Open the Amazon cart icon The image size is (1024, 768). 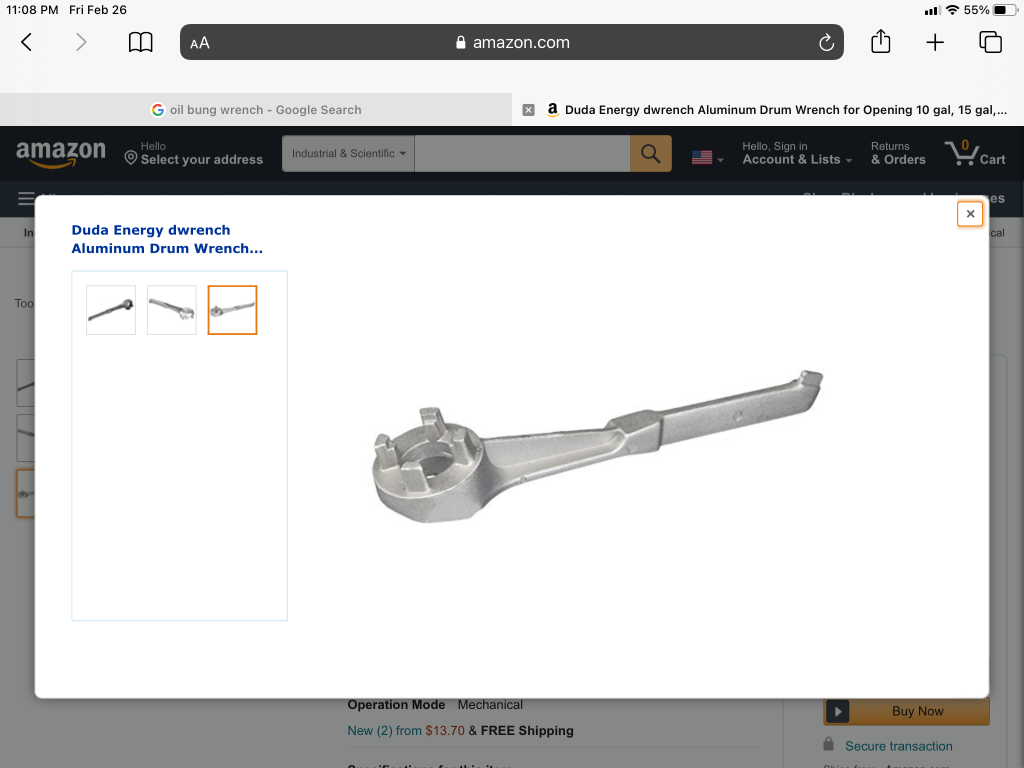[x=975, y=153]
